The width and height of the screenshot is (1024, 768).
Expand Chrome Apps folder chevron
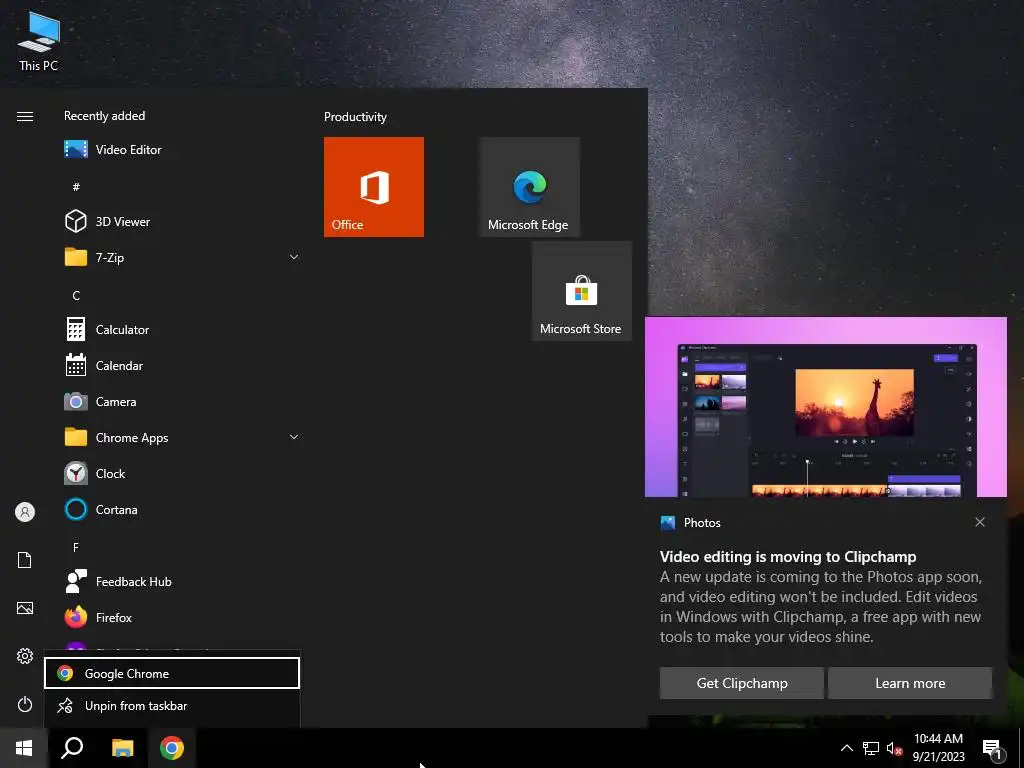[x=294, y=437]
